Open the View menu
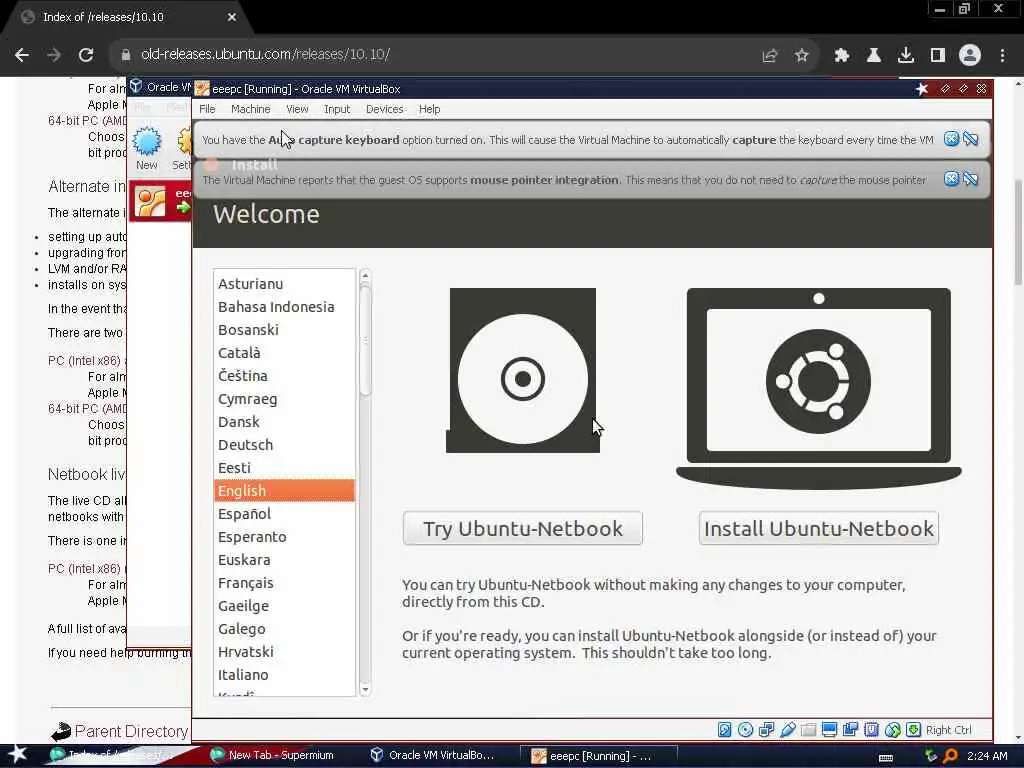 (297, 109)
